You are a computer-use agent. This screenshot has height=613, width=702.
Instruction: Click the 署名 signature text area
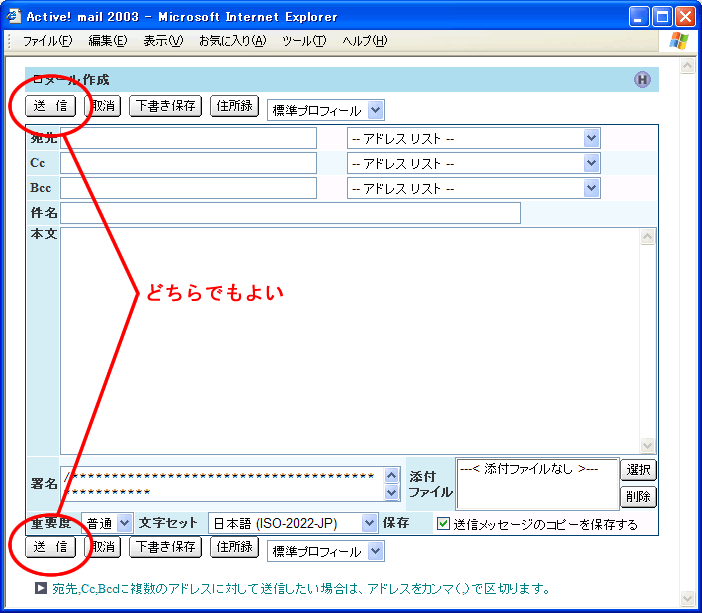point(223,484)
